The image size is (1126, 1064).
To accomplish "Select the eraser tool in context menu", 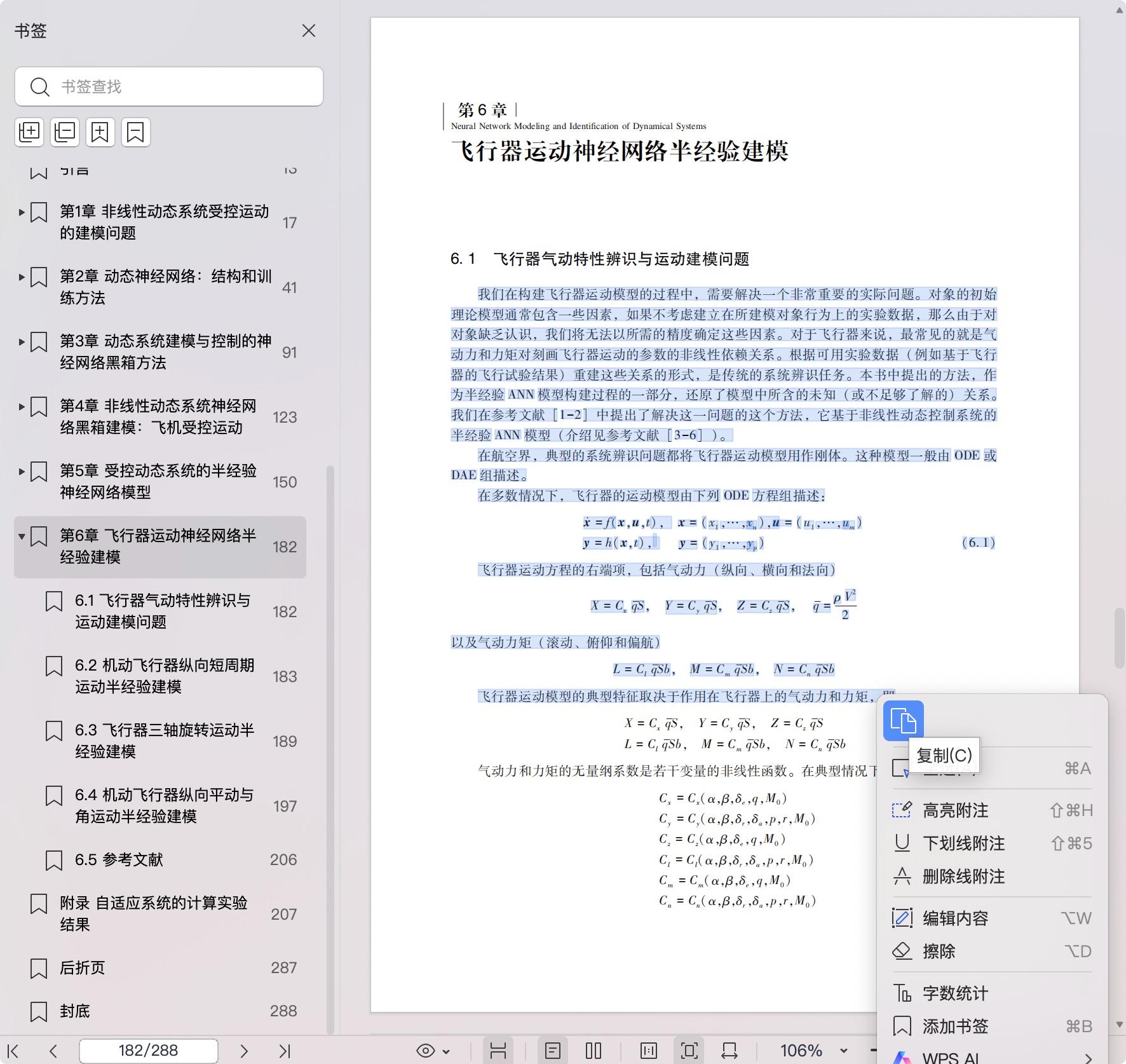I will click(940, 951).
